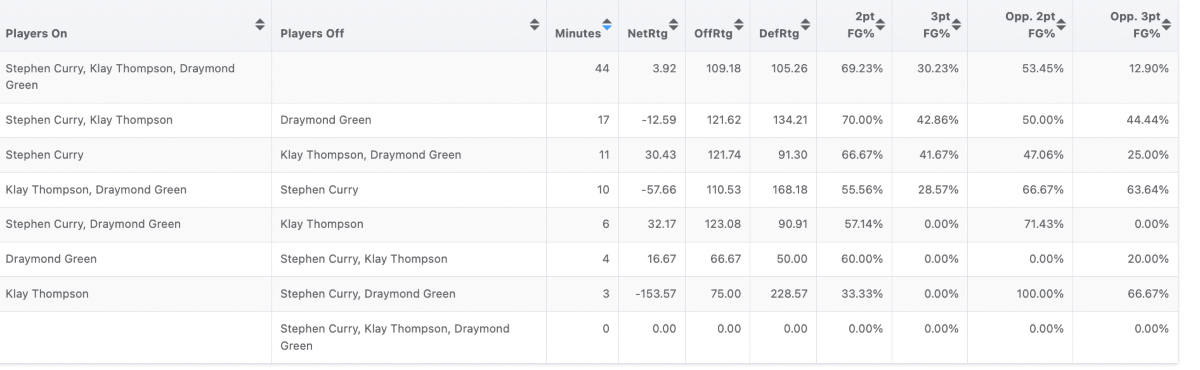
Task: Click the -57.66 NetRtg cell
Action: pos(660,189)
